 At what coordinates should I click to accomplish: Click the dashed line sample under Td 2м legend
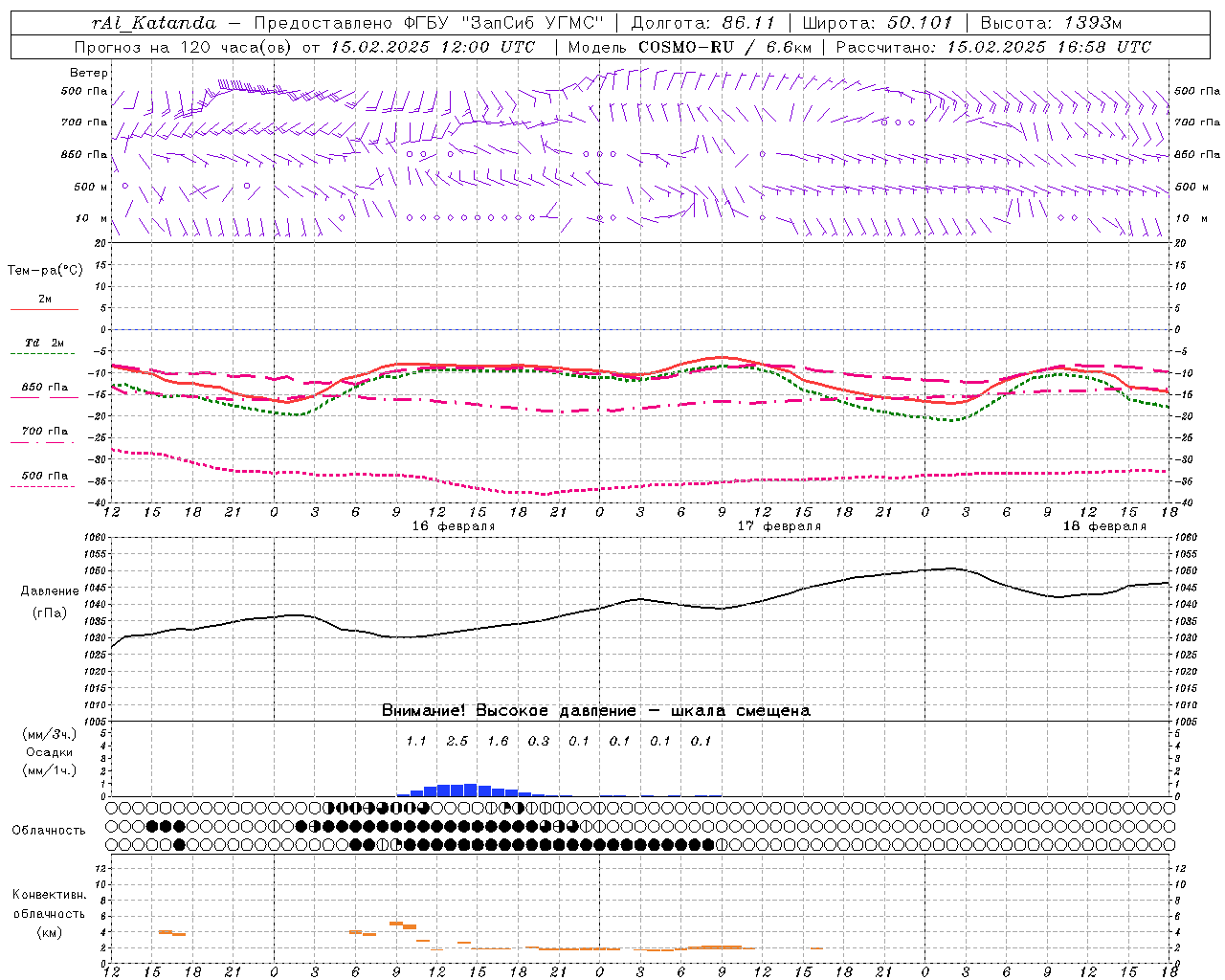pos(44,353)
